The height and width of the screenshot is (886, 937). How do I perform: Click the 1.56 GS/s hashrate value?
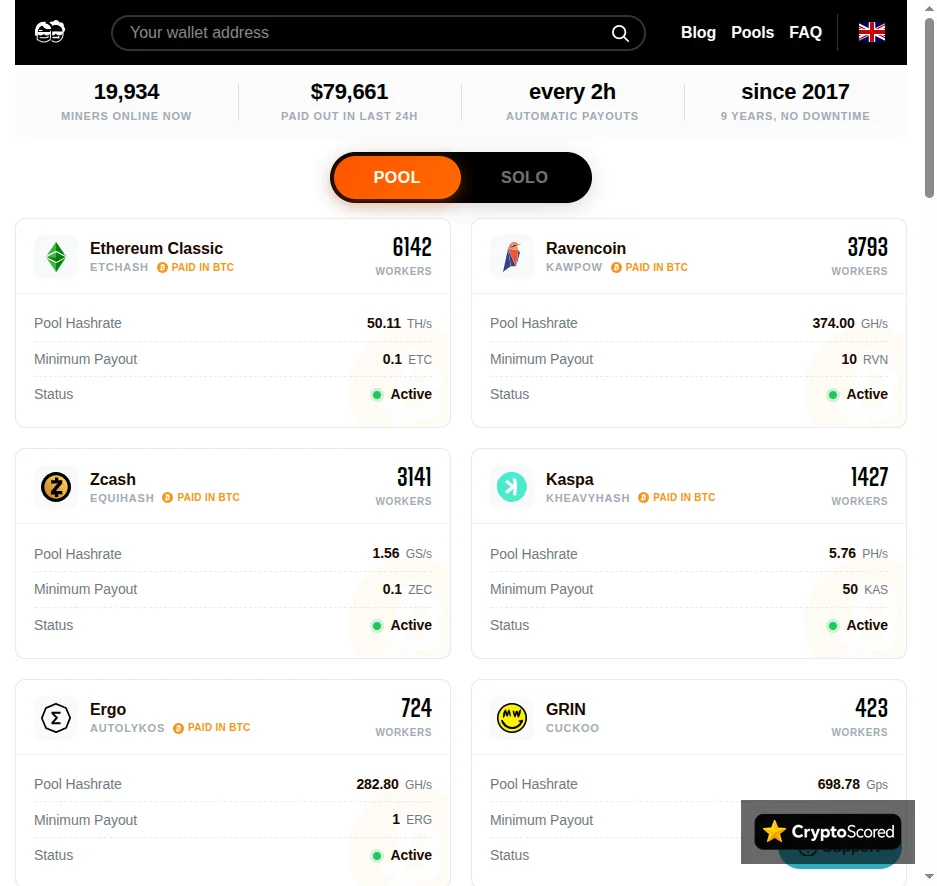pos(402,553)
